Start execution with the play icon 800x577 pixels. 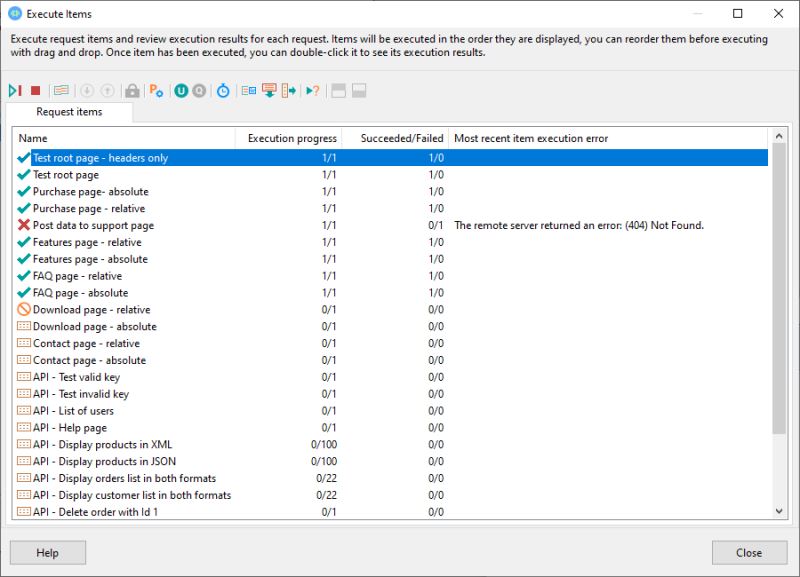15,91
